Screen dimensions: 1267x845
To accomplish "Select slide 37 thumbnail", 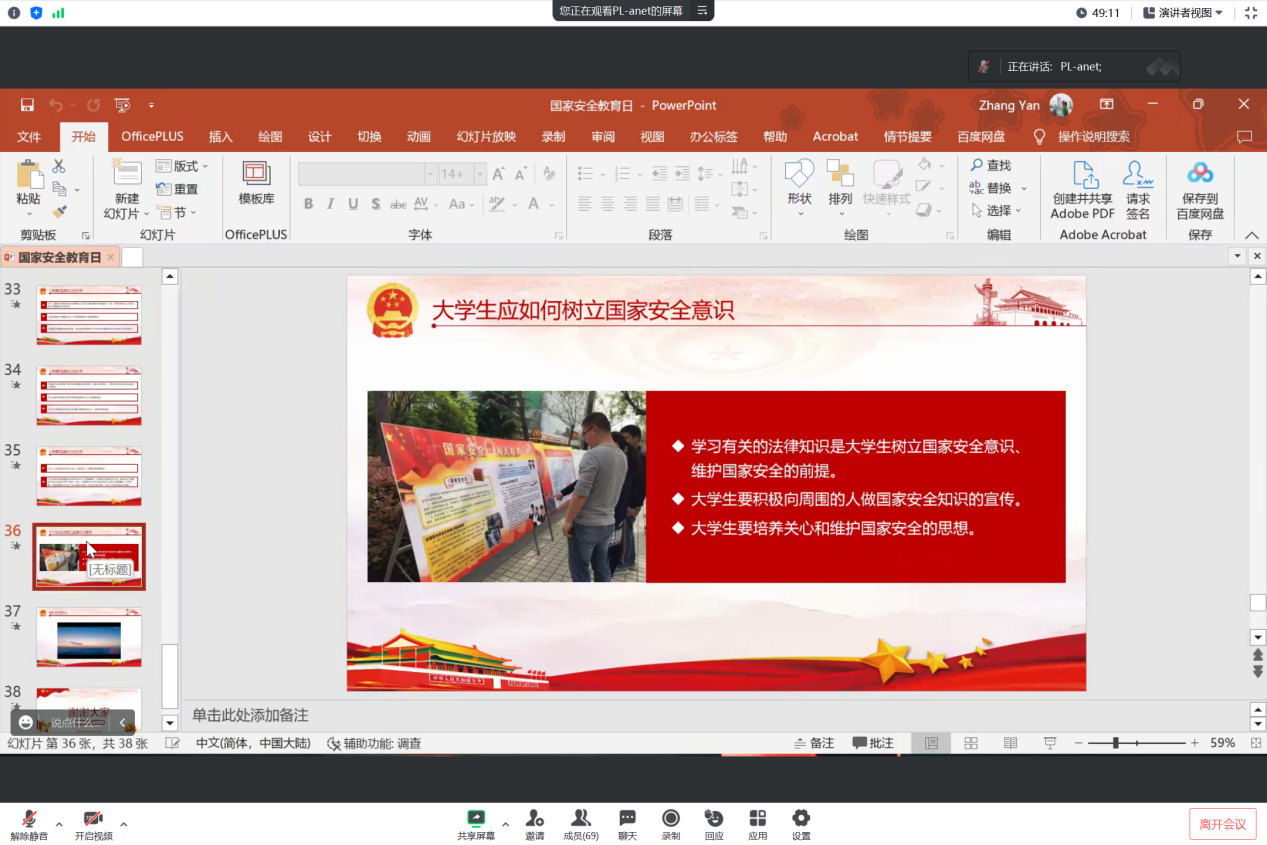I will click(x=89, y=637).
